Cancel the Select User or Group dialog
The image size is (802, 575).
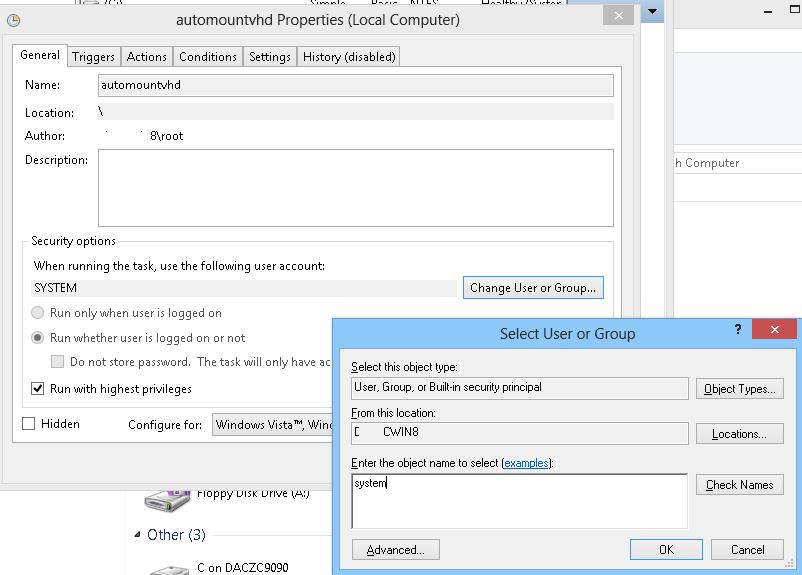click(x=747, y=549)
